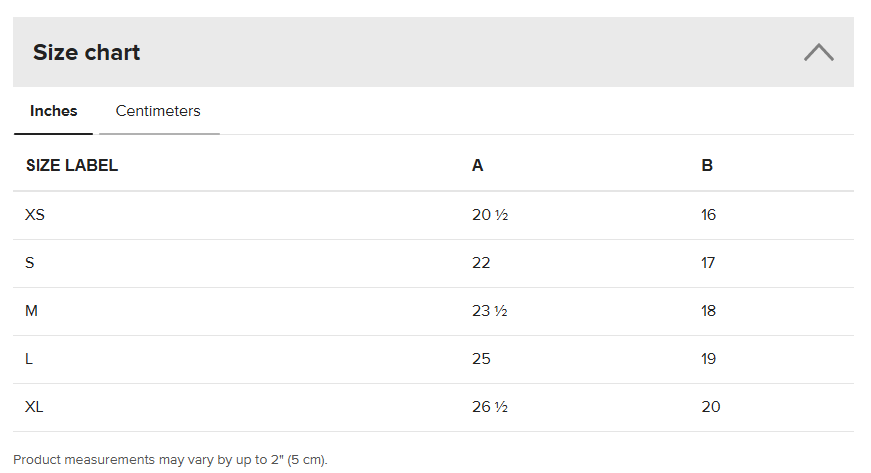Click the 25 value for size L
Image resolution: width=871 pixels, height=473 pixels.
[481, 359]
